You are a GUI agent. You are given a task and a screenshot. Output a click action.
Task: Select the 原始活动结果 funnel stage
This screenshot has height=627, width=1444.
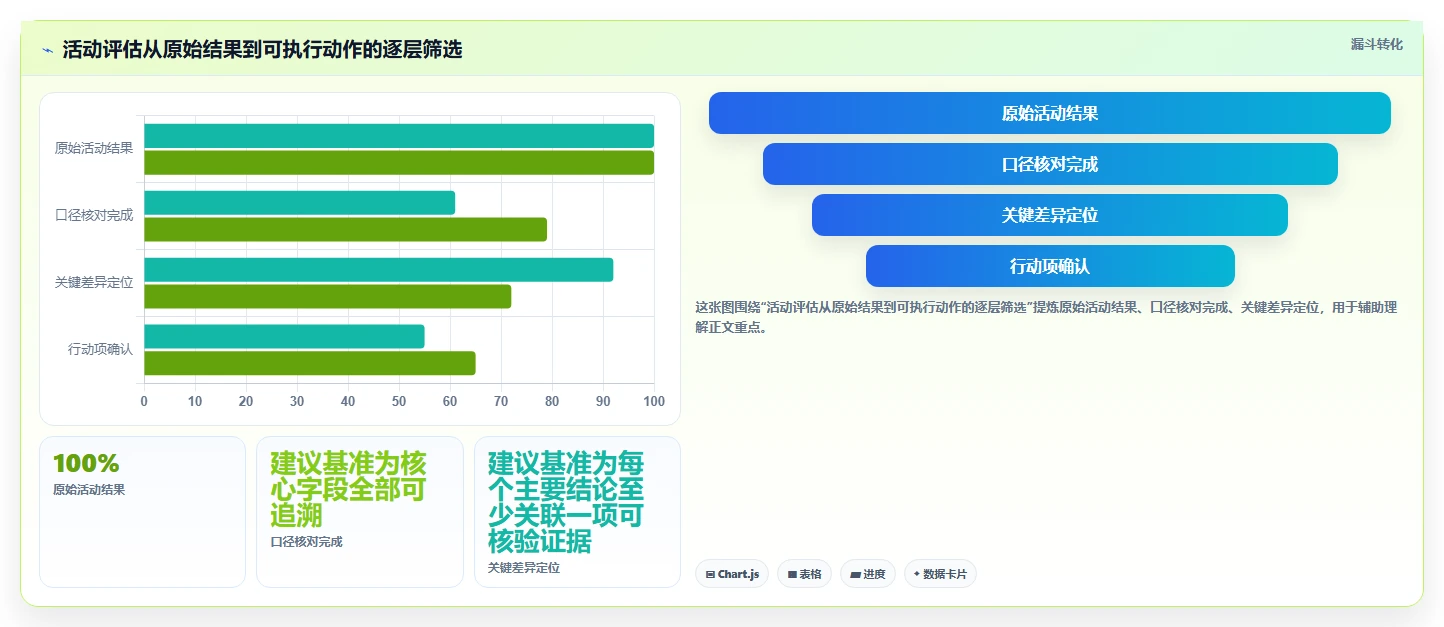tap(1050, 113)
